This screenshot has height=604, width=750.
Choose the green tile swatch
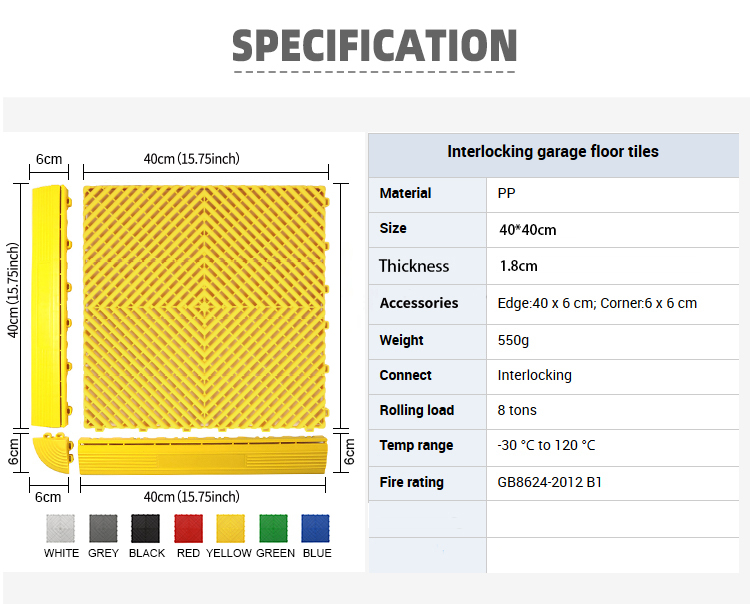[274, 528]
